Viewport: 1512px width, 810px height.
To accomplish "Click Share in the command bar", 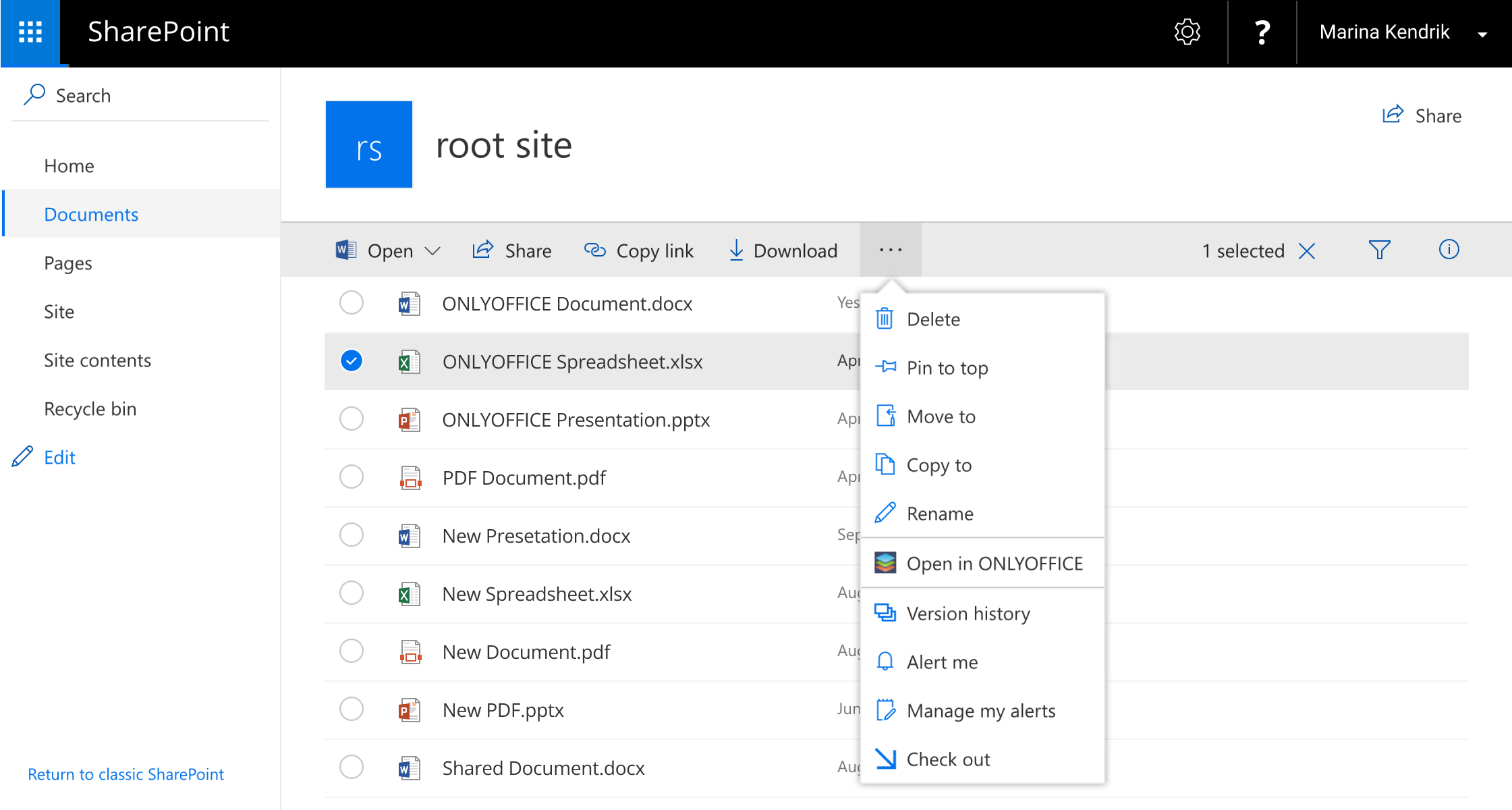I will tap(512, 250).
